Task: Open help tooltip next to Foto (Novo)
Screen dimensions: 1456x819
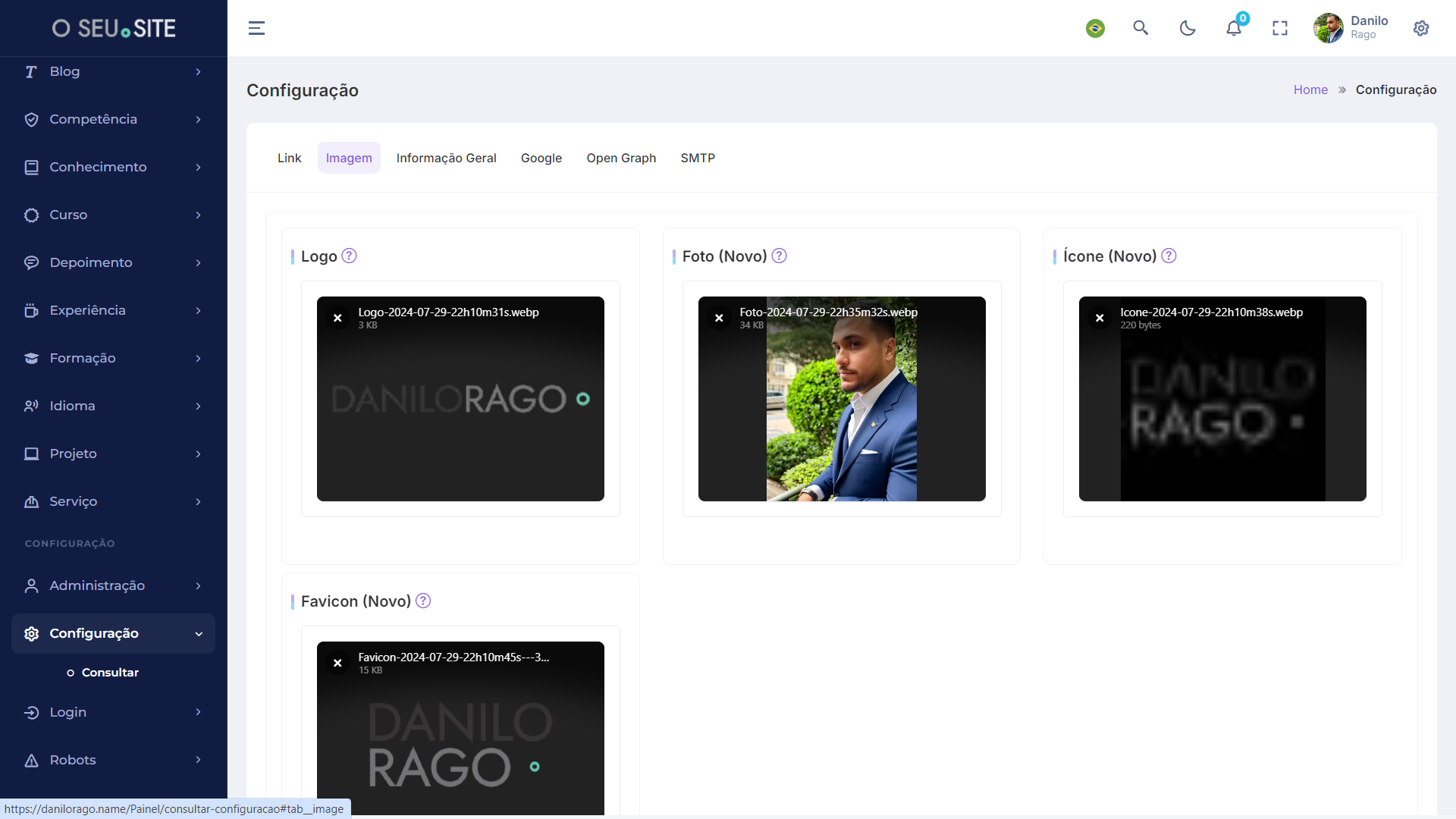Action: [x=779, y=256]
